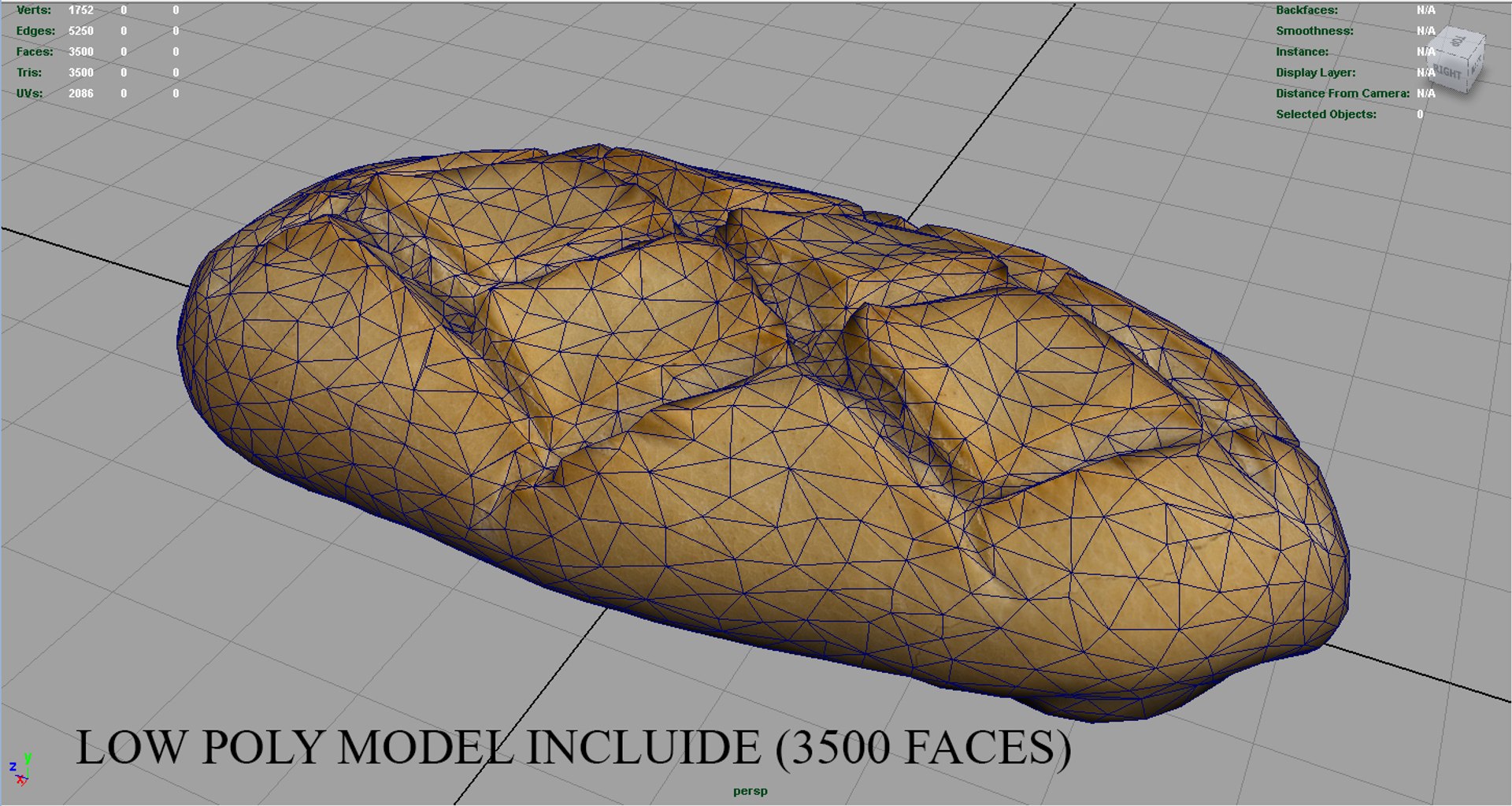Image resolution: width=1512 pixels, height=806 pixels.
Task: Click the N/A value beside Distance From Camera
Action: coord(1425,93)
